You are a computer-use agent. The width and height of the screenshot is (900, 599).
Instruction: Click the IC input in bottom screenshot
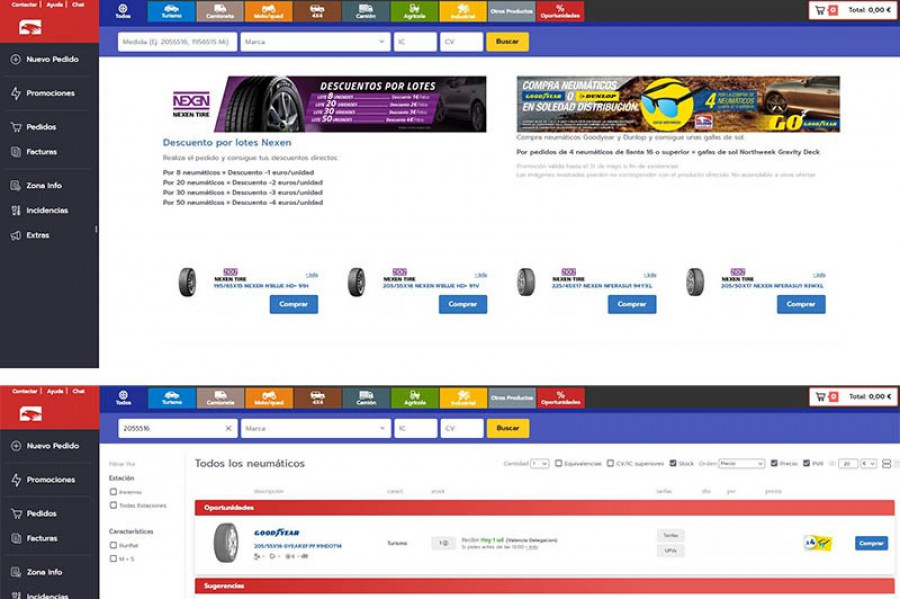416,428
